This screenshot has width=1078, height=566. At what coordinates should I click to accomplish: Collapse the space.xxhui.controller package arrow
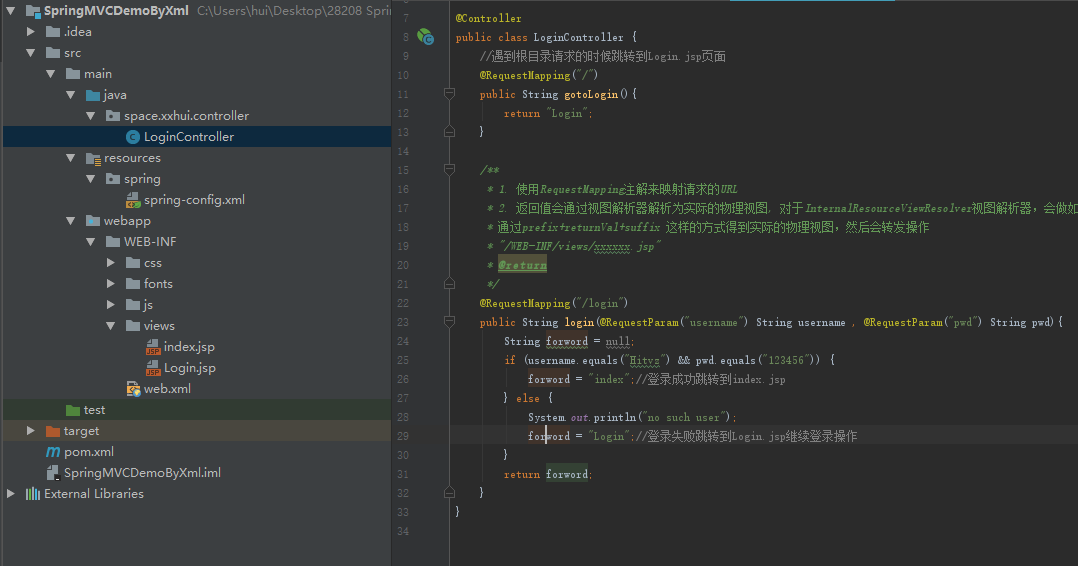91,116
